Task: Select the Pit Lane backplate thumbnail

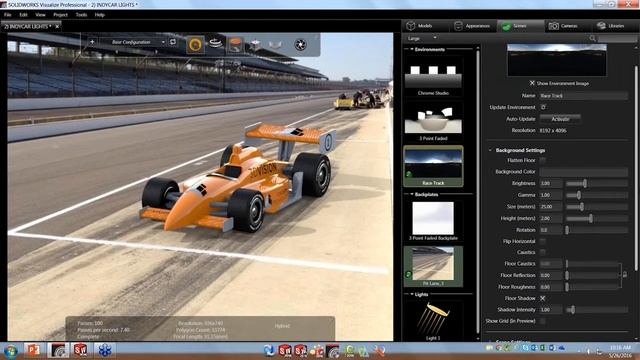Action: click(433, 266)
